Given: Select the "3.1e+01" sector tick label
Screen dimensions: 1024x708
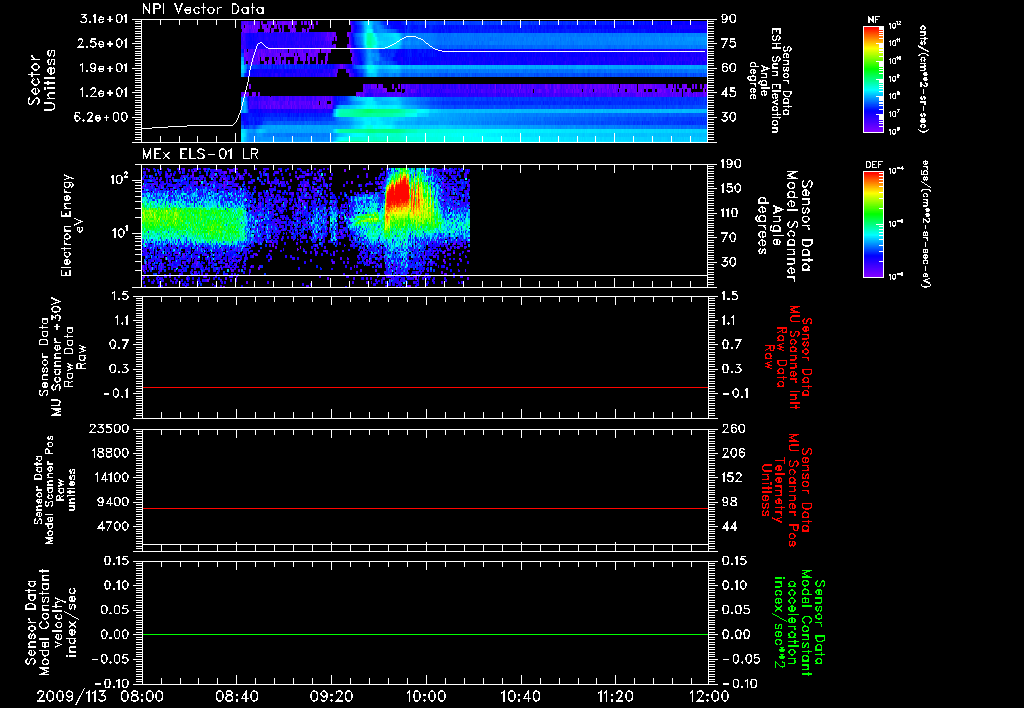Looking at the screenshot, I should tap(104, 19).
